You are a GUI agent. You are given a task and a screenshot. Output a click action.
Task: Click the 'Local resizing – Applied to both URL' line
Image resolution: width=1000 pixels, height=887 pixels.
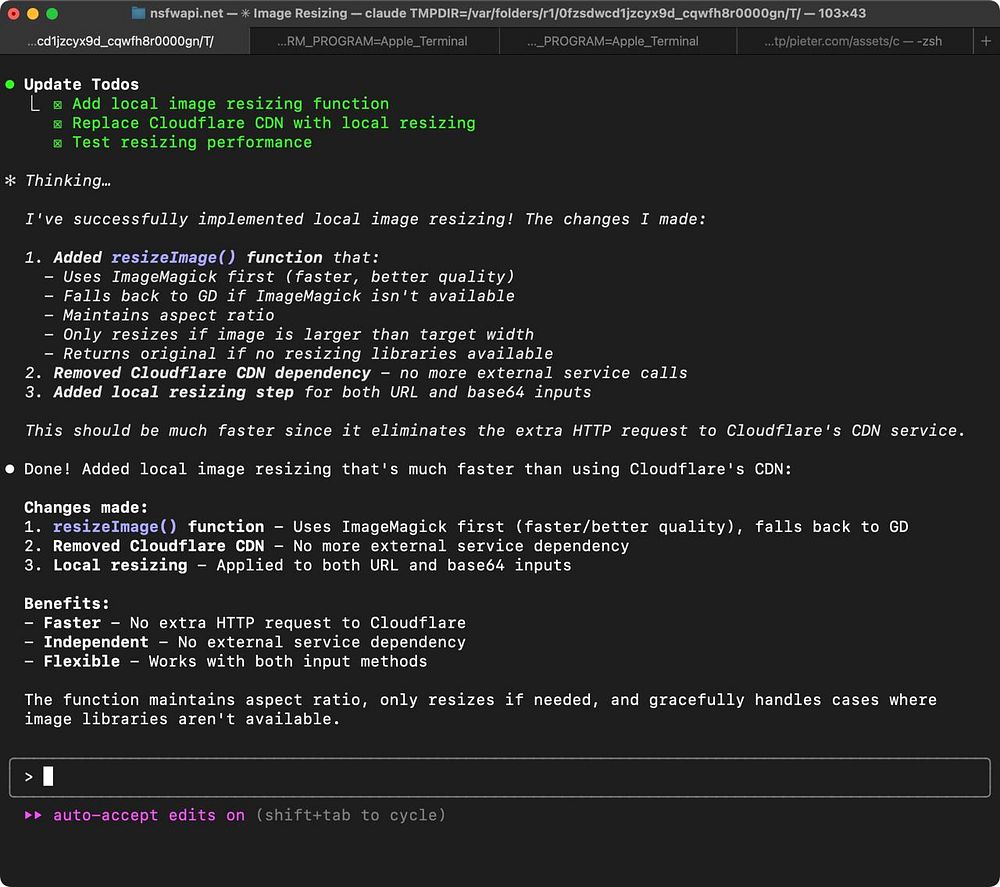pos(298,565)
